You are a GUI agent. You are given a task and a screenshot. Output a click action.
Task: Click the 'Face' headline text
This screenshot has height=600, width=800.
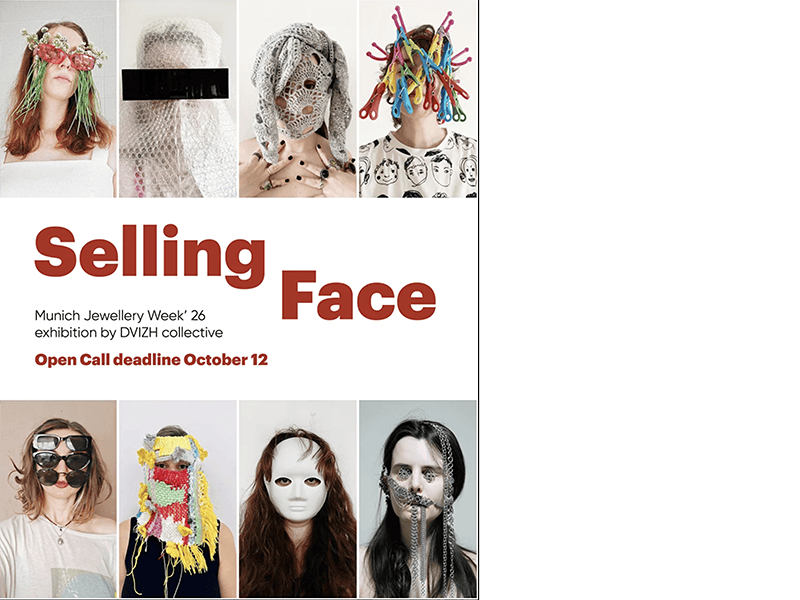(359, 295)
